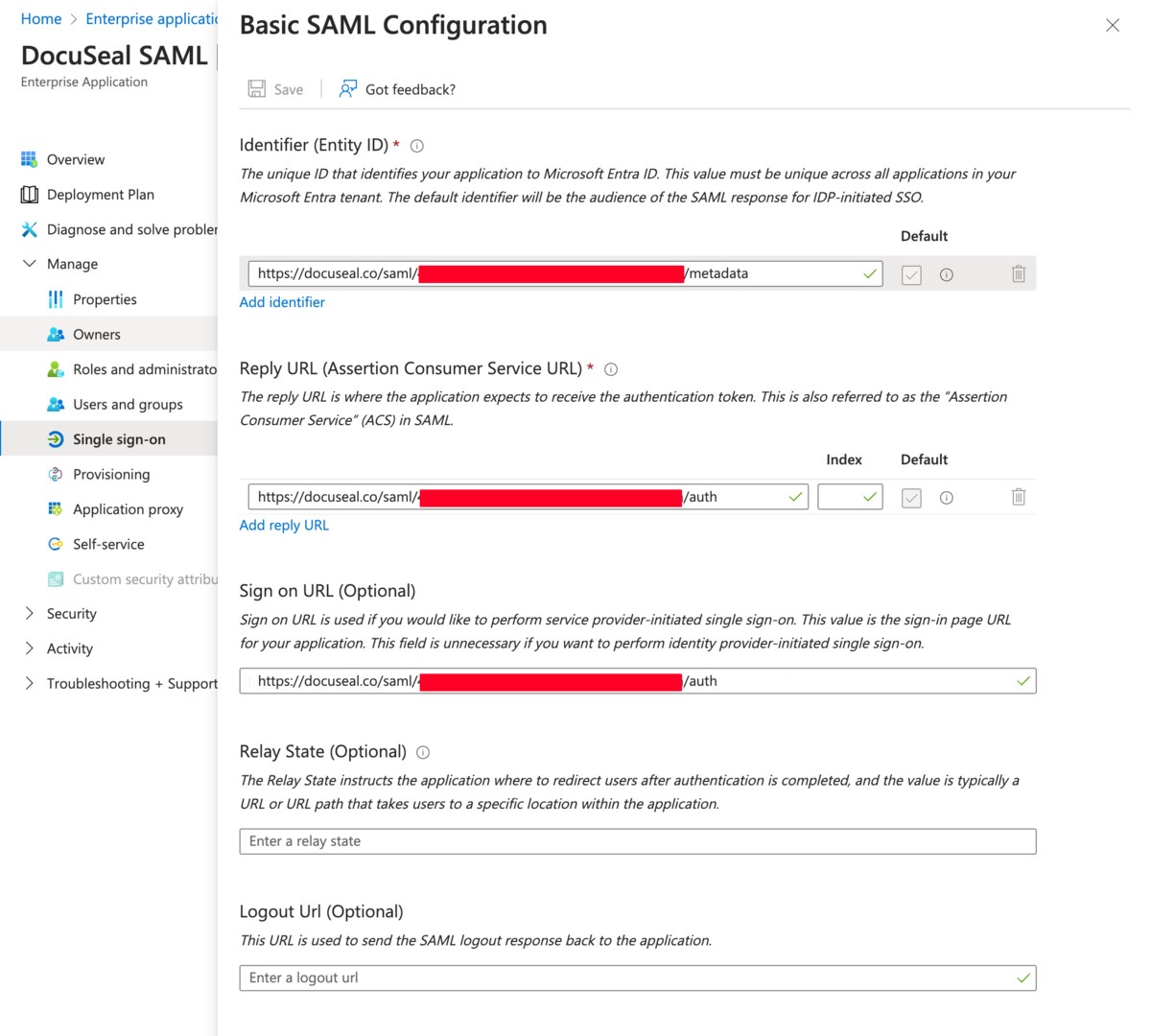Screen dimensions: 1151x1036
Task: Collapse the Manage section
Action: tap(30, 264)
